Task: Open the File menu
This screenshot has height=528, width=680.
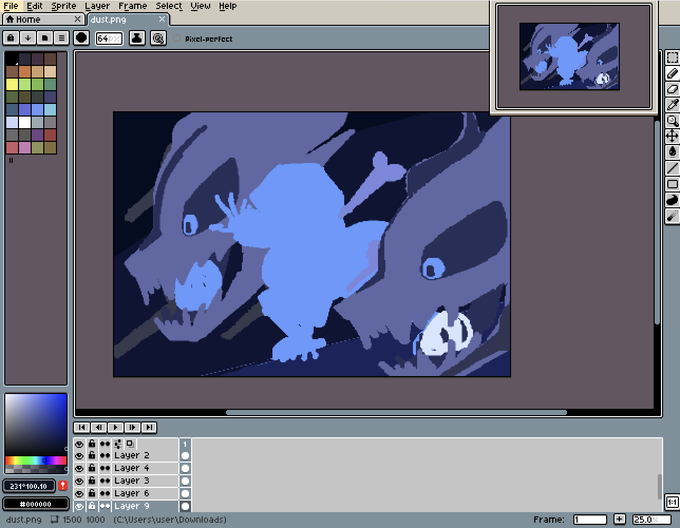Action: click(11, 6)
